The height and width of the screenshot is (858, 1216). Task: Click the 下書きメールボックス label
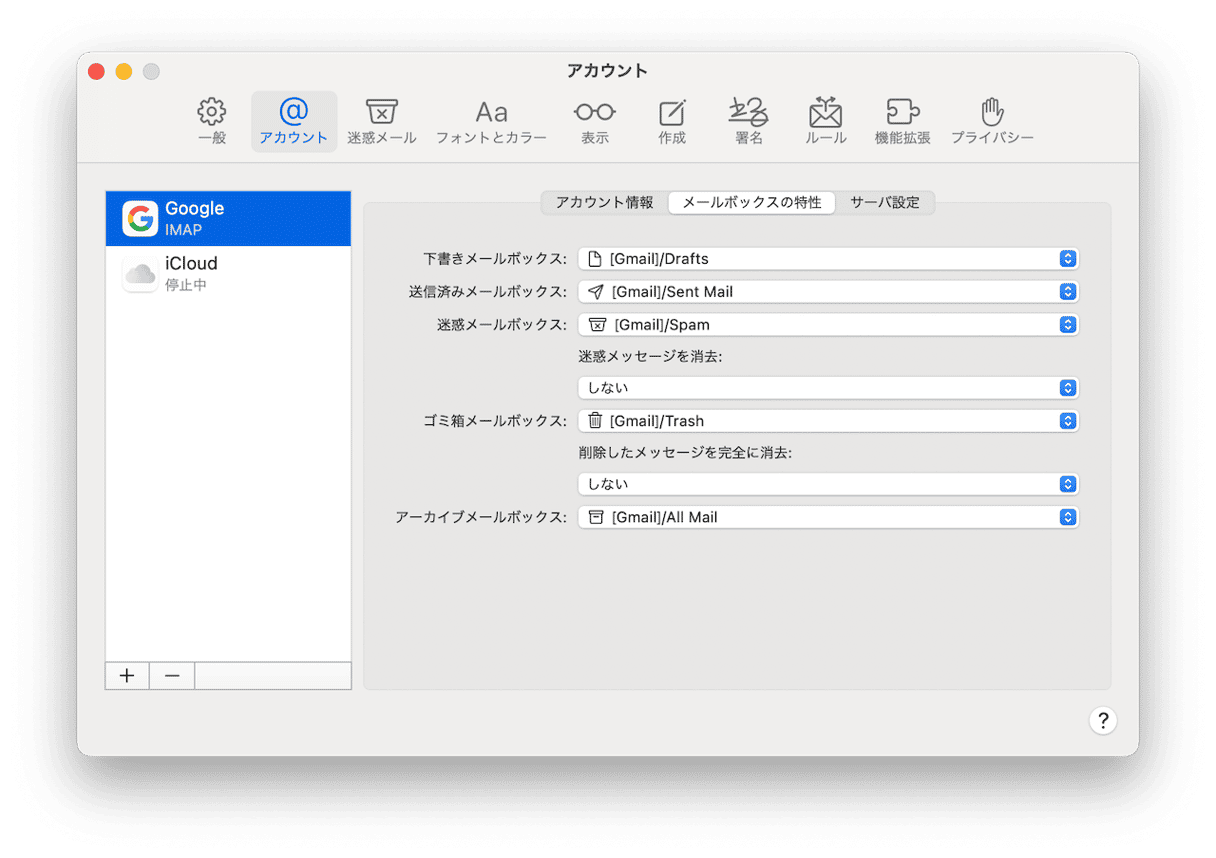pos(495,259)
